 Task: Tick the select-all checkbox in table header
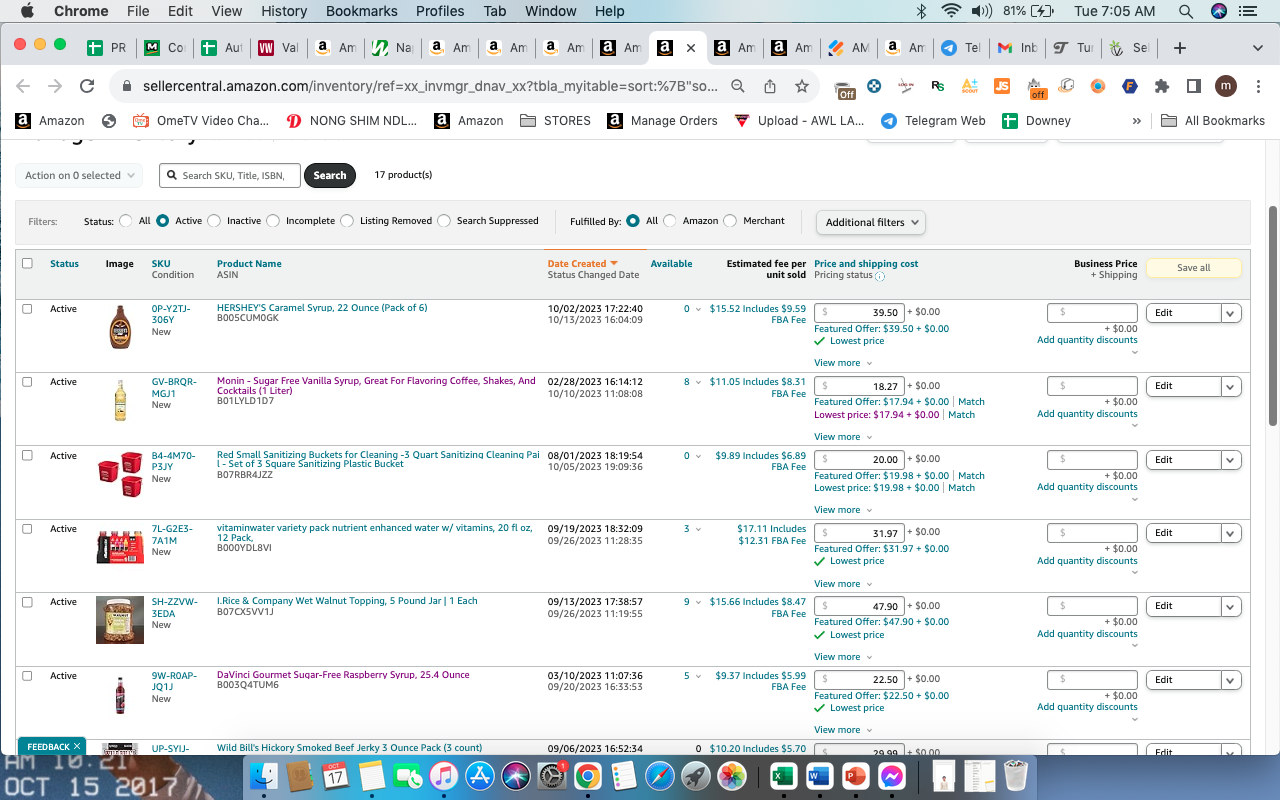coord(27,264)
